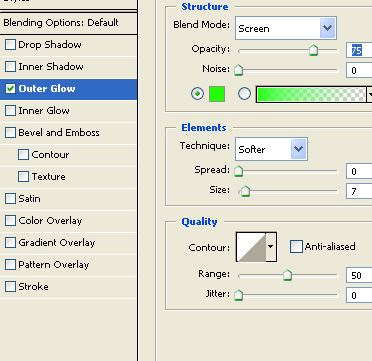Select the Outer Glow style row

68,89
